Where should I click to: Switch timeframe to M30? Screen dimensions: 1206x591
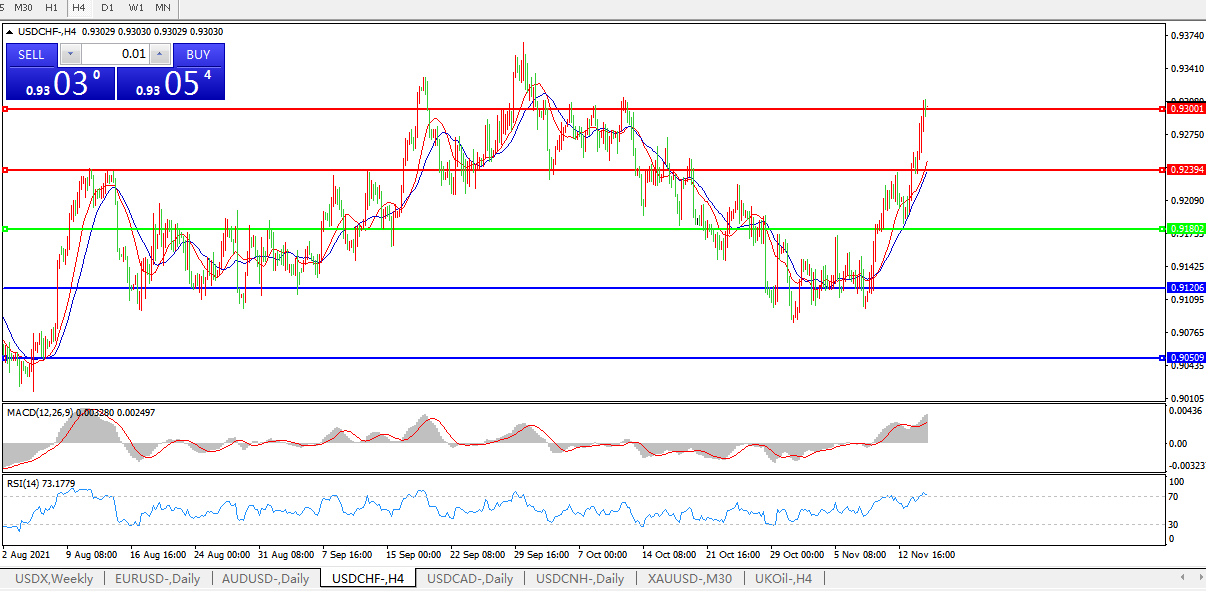(23, 8)
